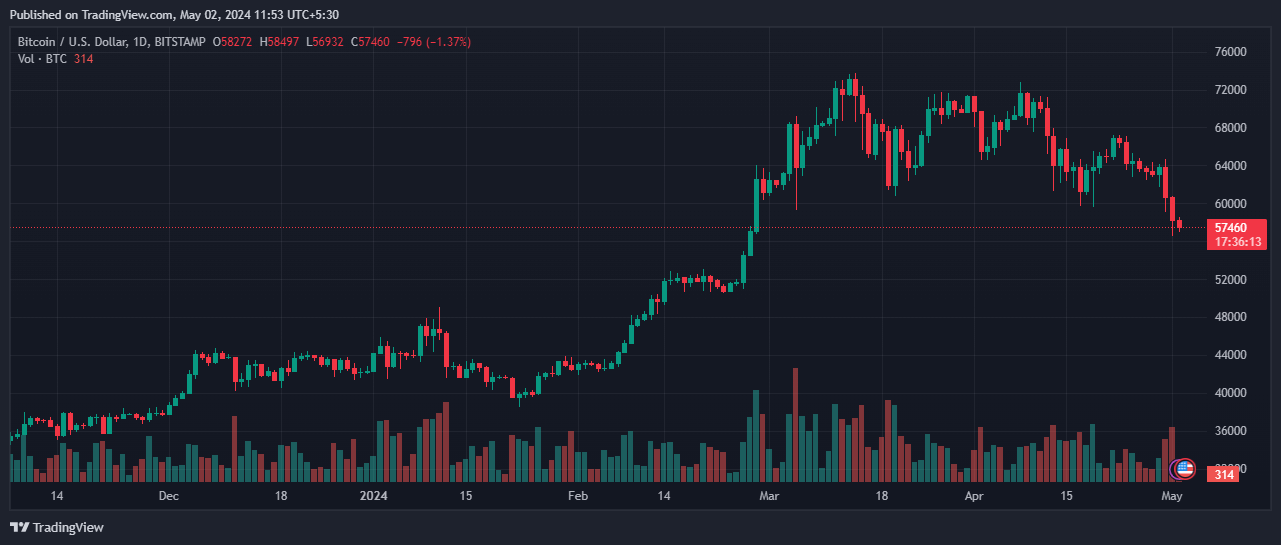Click the 60000 price axis label

[x=1229, y=204]
